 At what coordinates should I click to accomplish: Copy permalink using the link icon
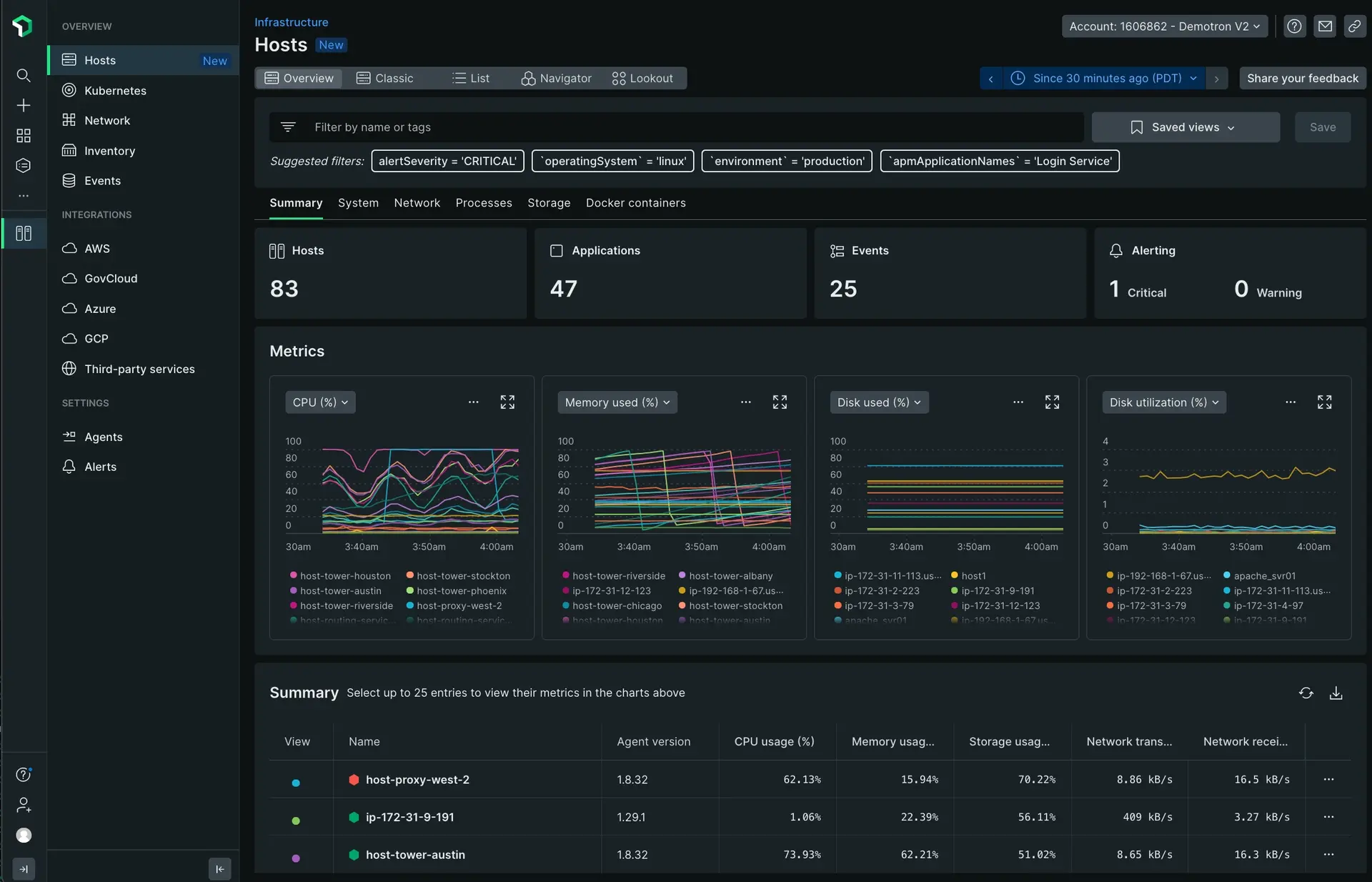[1354, 26]
